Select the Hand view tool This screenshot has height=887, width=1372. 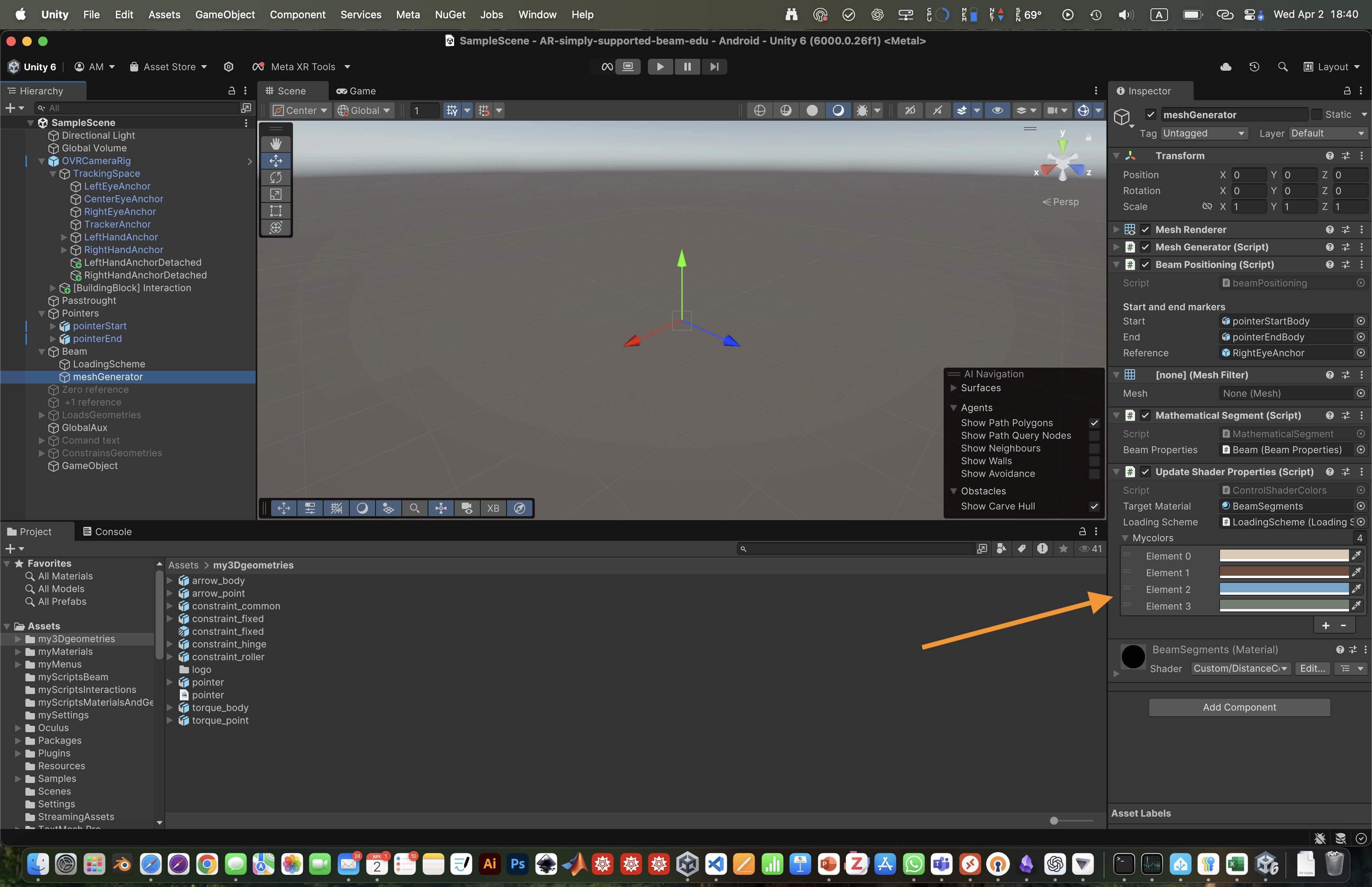coord(276,143)
